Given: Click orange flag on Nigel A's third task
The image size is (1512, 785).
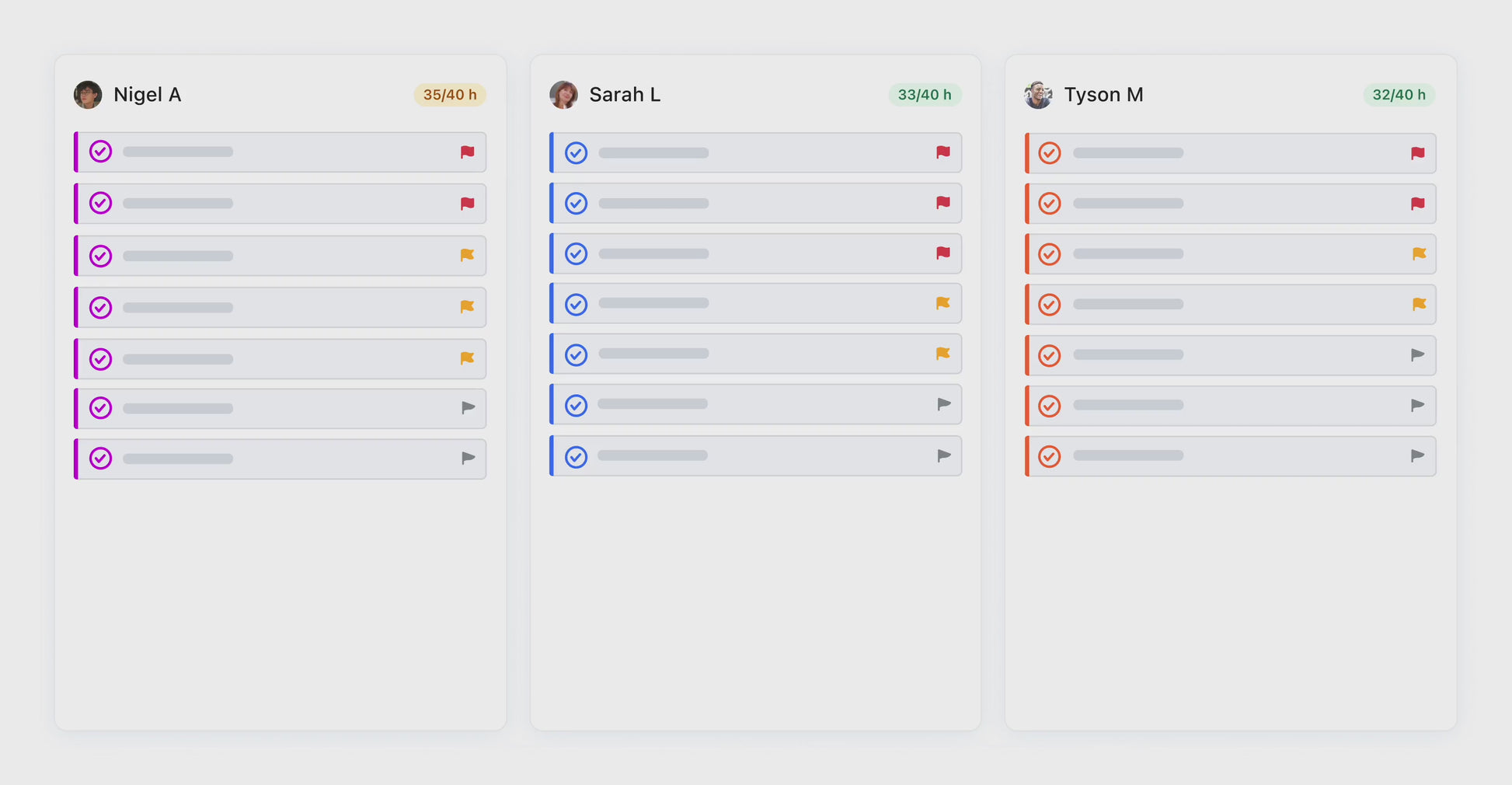Looking at the screenshot, I should tap(467, 255).
